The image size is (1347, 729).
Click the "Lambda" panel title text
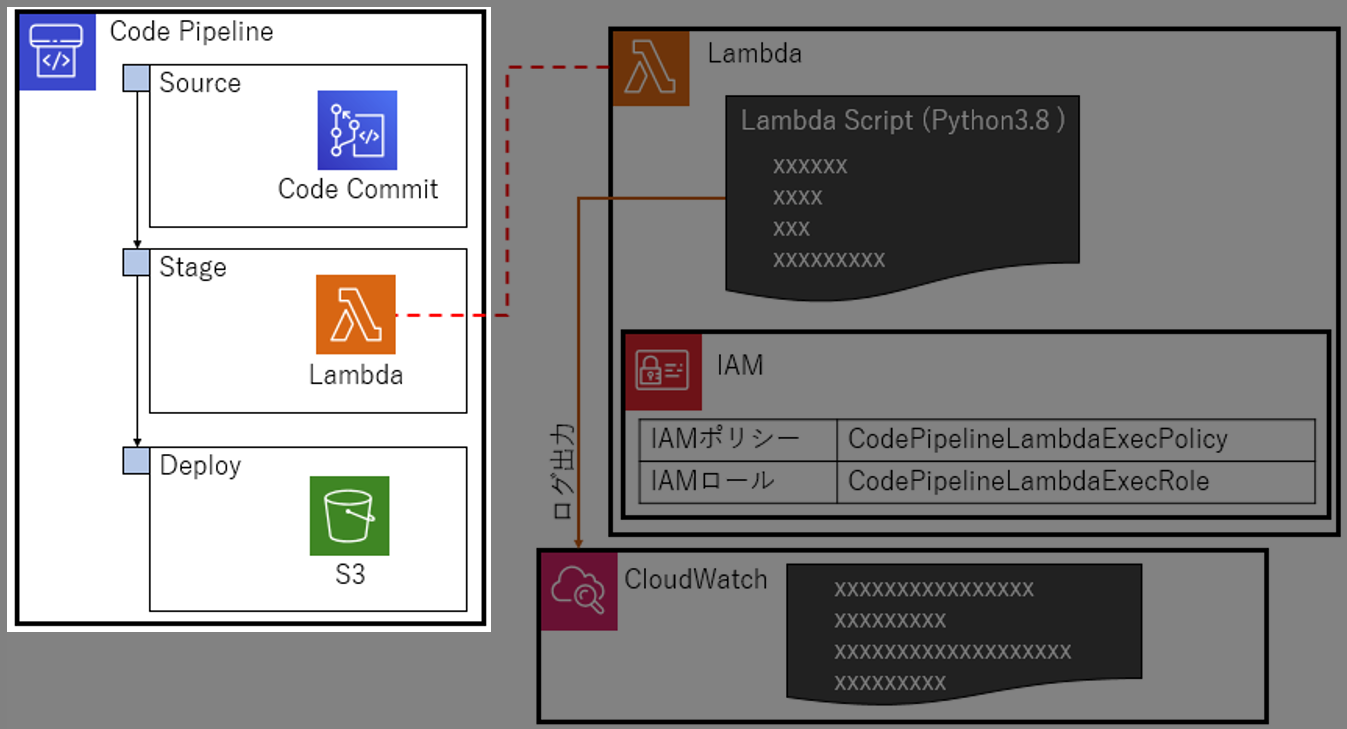click(x=755, y=53)
